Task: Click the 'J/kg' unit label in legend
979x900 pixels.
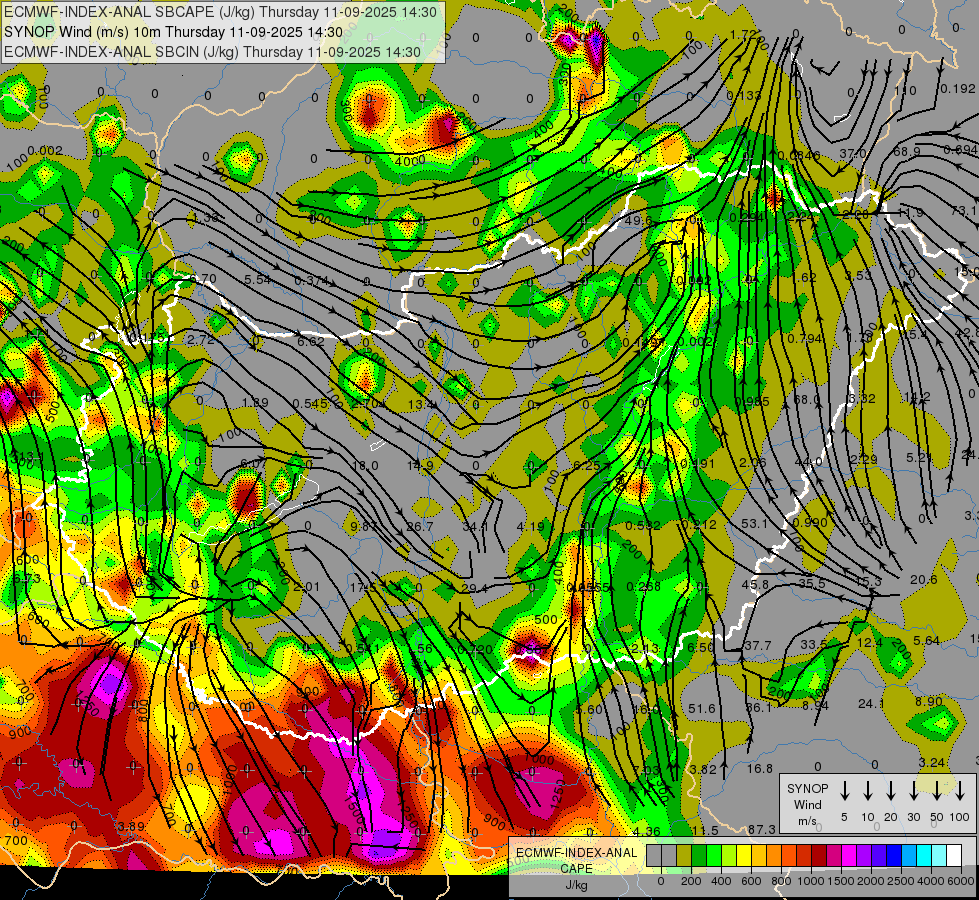Action: click(x=576, y=885)
